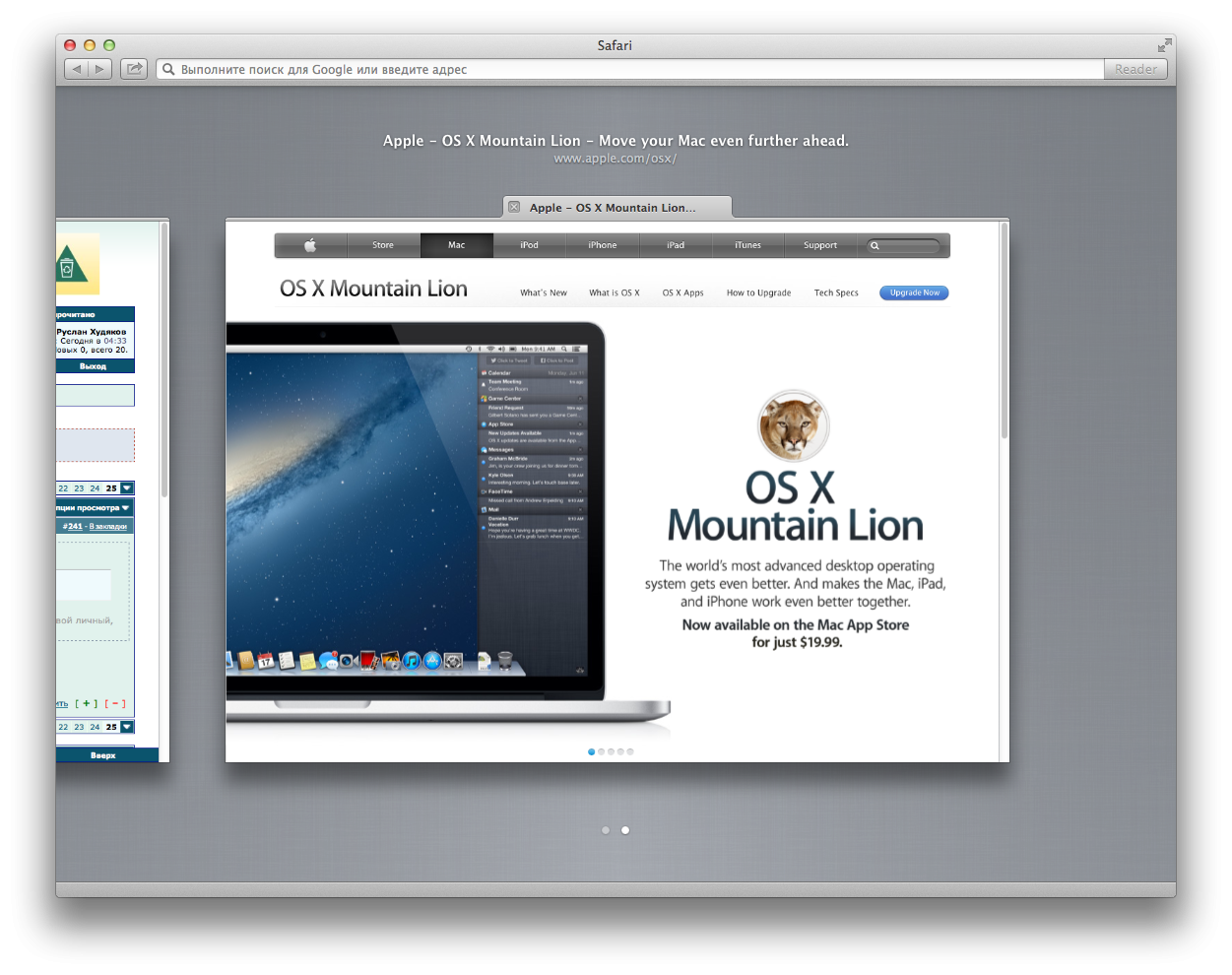Click the magnifier icon in the address field
This screenshot has width=1232, height=975.
point(168,69)
